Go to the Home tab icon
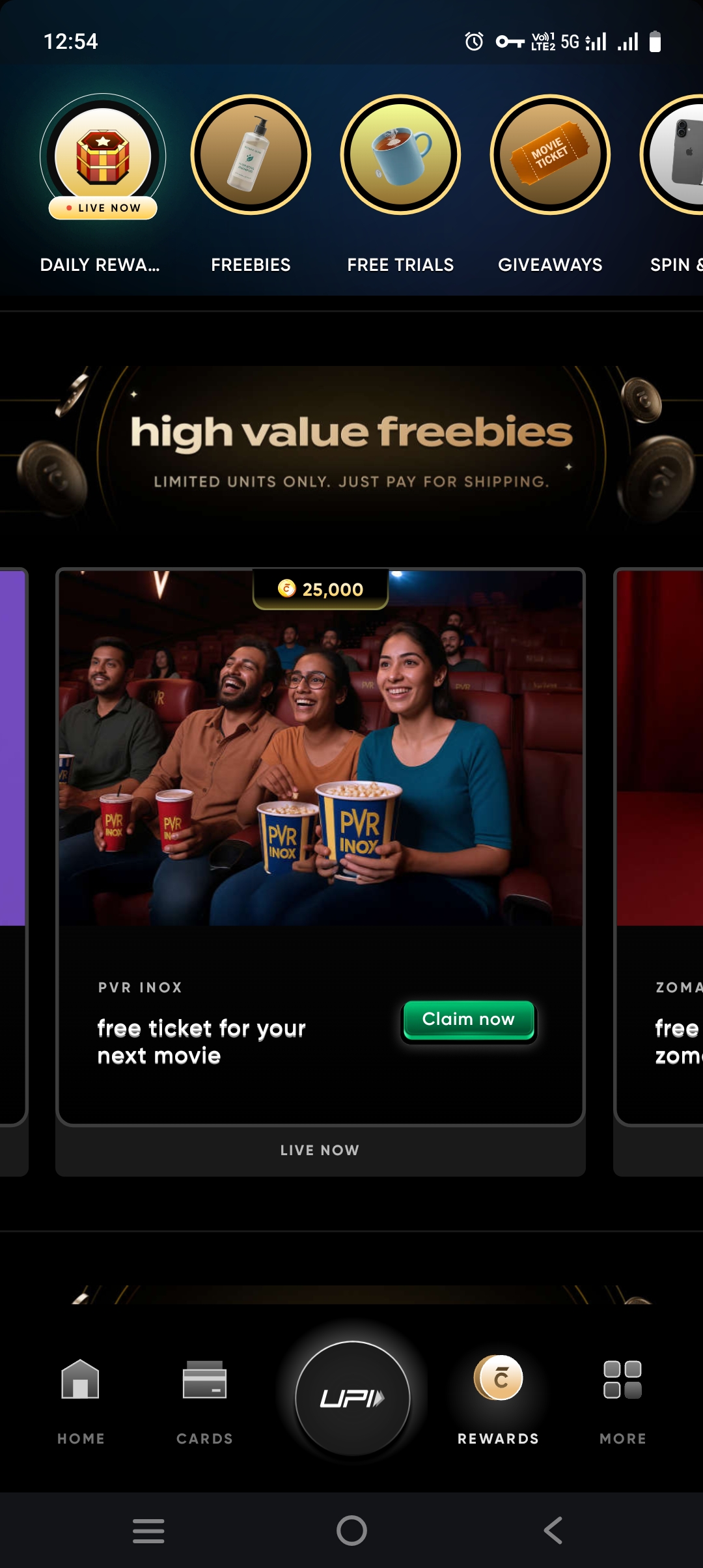 (x=81, y=1379)
